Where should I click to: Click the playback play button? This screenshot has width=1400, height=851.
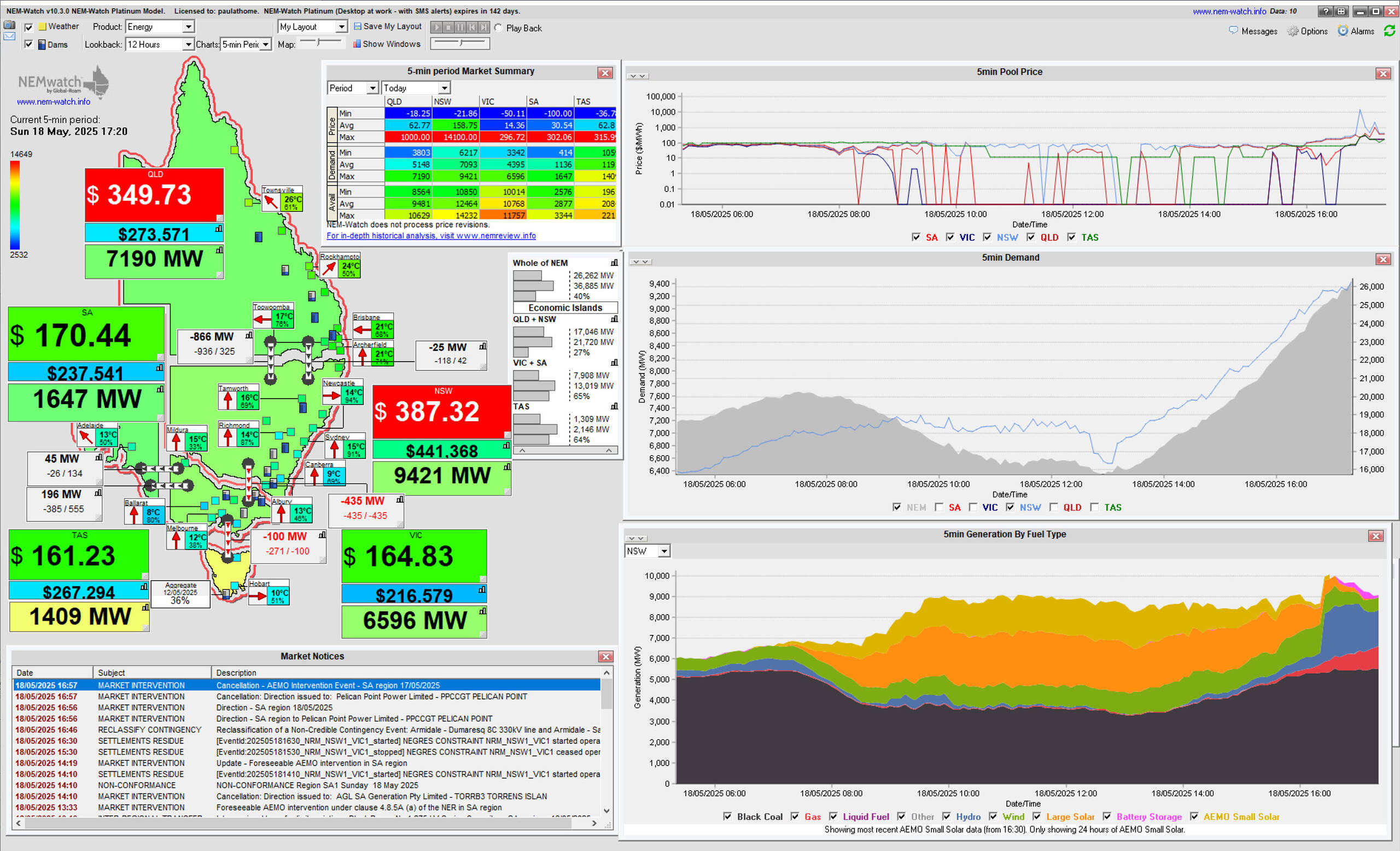(x=436, y=27)
